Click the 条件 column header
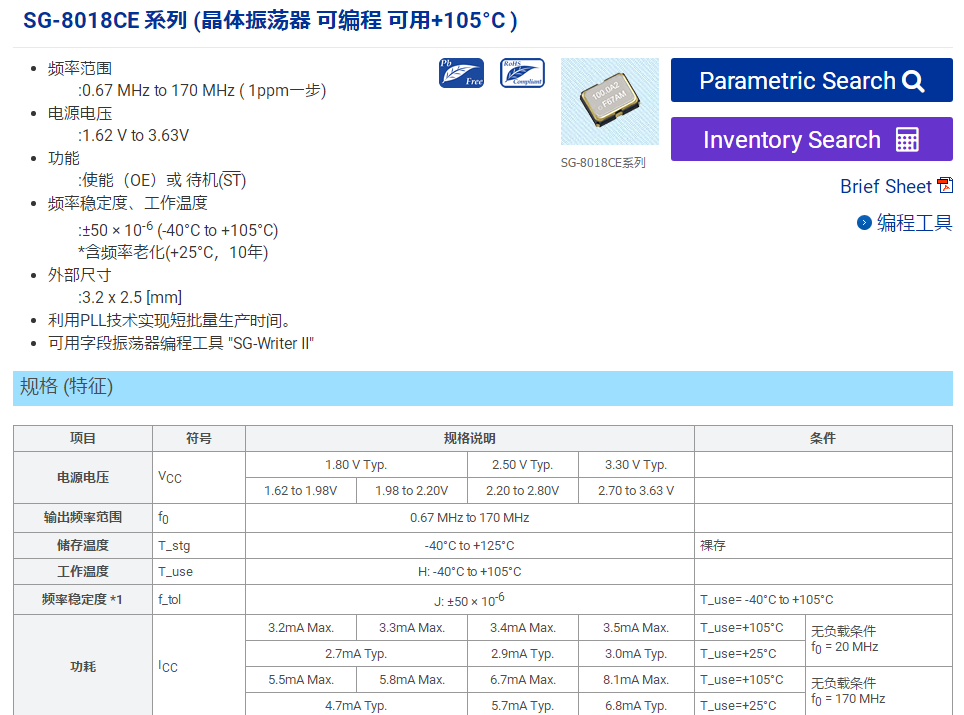This screenshot has width=964, height=715. [x=822, y=438]
